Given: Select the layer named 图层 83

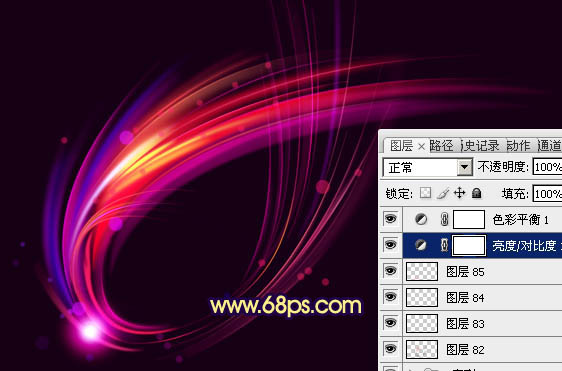Looking at the screenshot, I should (x=465, y=324).
